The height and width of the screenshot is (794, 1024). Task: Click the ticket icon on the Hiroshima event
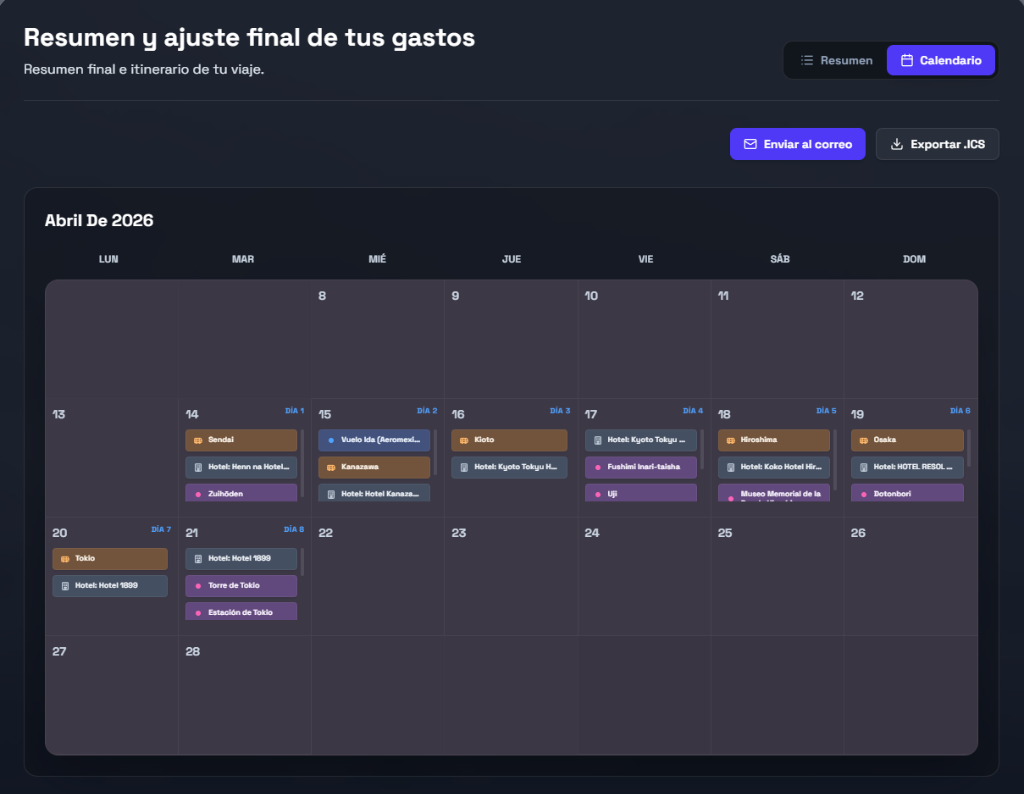[x=730, y=440]
